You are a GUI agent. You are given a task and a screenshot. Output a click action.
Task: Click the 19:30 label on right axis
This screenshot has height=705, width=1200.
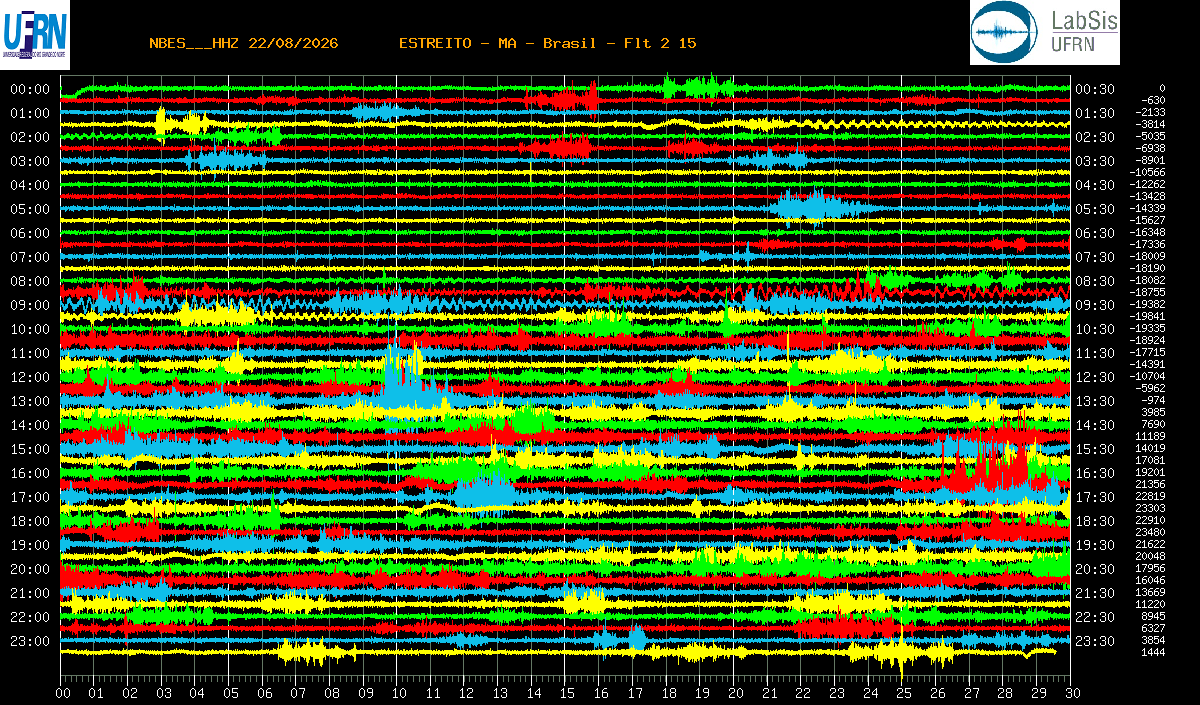click(1095, 545)
